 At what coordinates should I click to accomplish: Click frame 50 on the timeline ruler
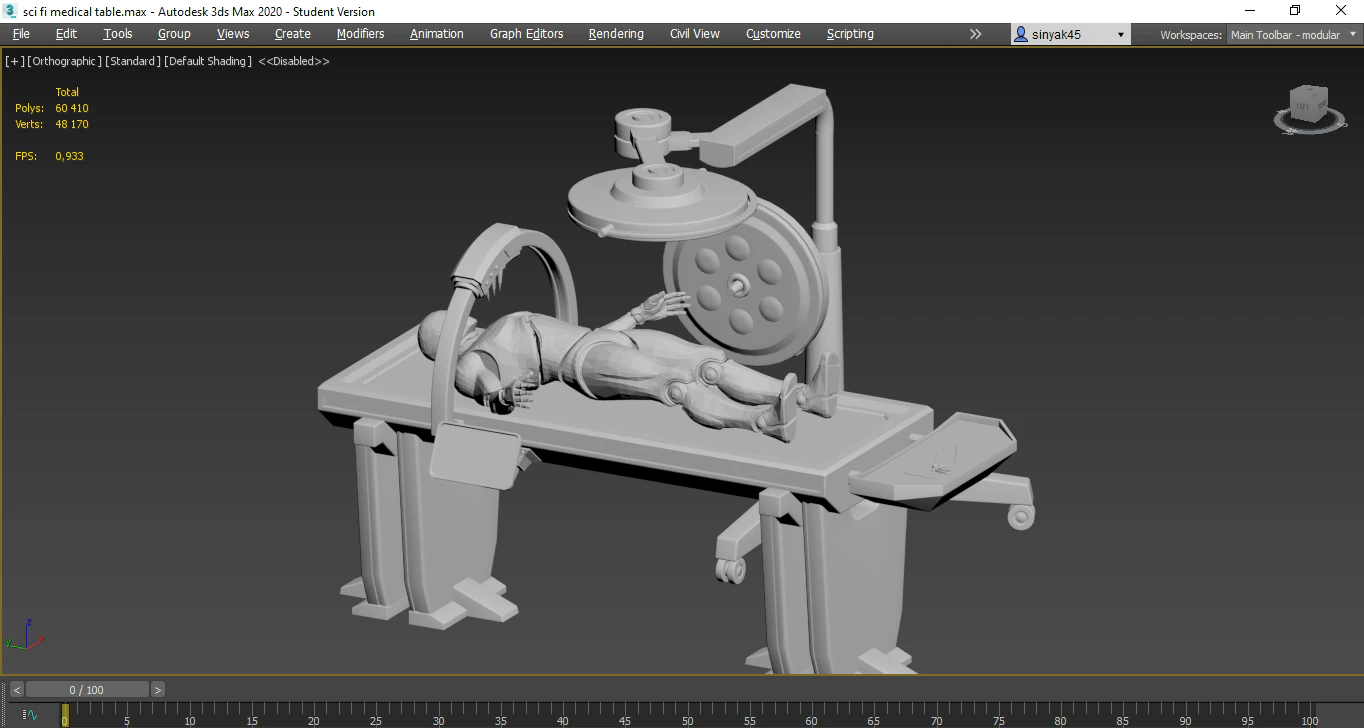point(687,716)
